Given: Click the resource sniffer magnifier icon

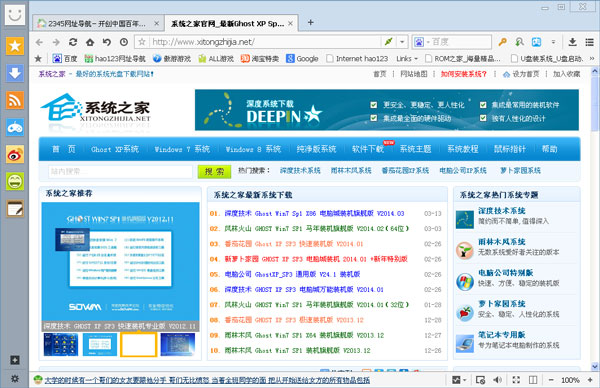Looking at the screenshot, I should [519, 42].
